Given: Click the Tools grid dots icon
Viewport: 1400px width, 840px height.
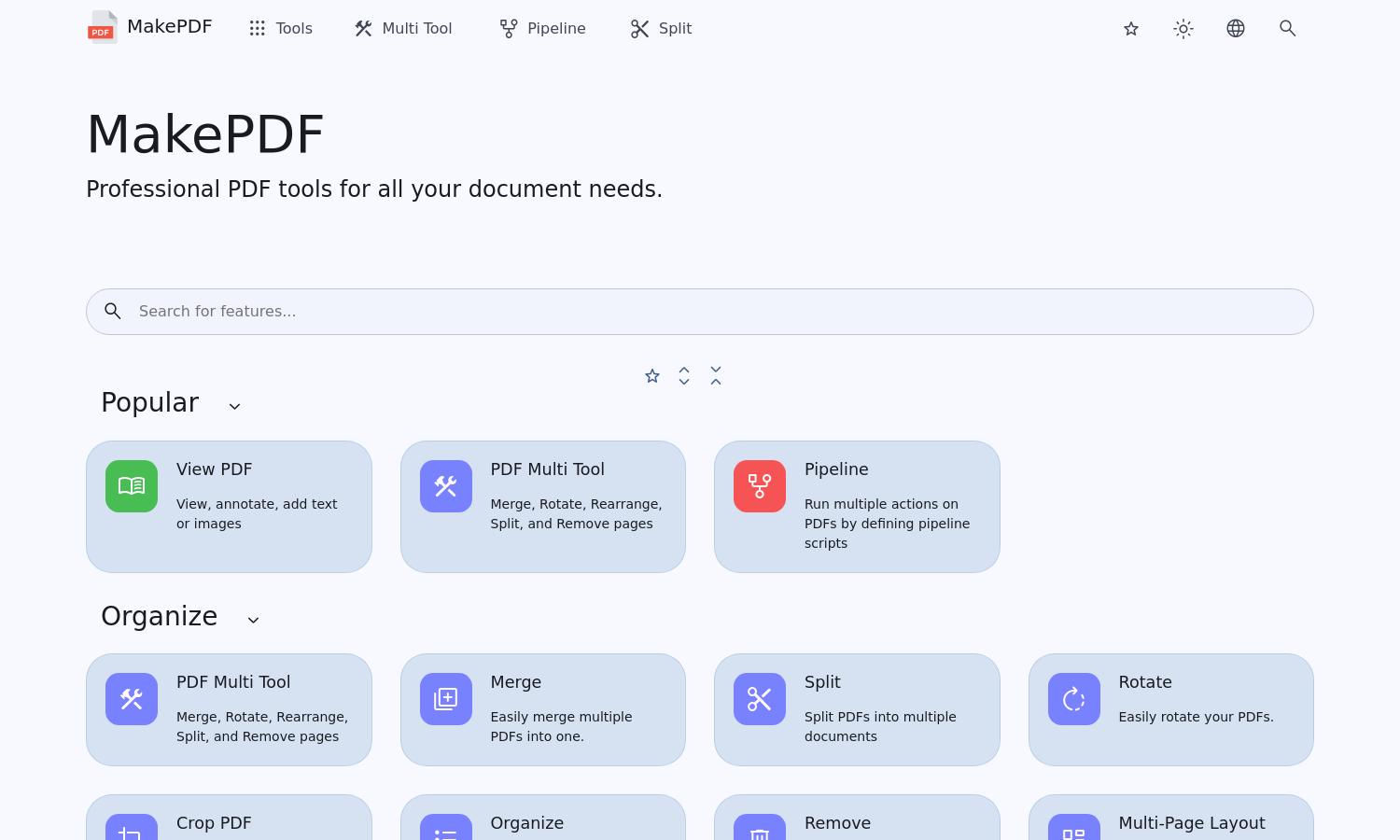Looking at the screenshot, I should pyautogui.click(x=258, y=29).
